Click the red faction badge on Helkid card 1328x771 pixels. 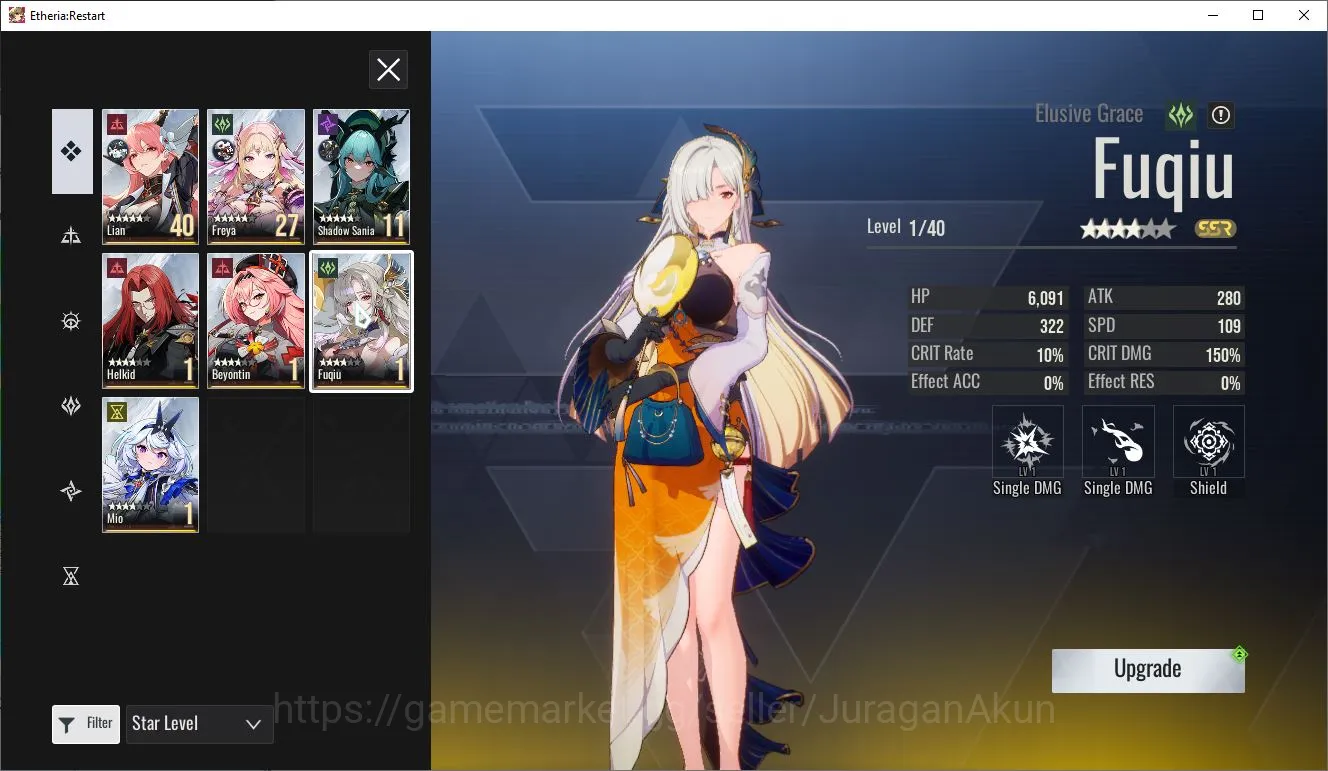coord(117,268)
